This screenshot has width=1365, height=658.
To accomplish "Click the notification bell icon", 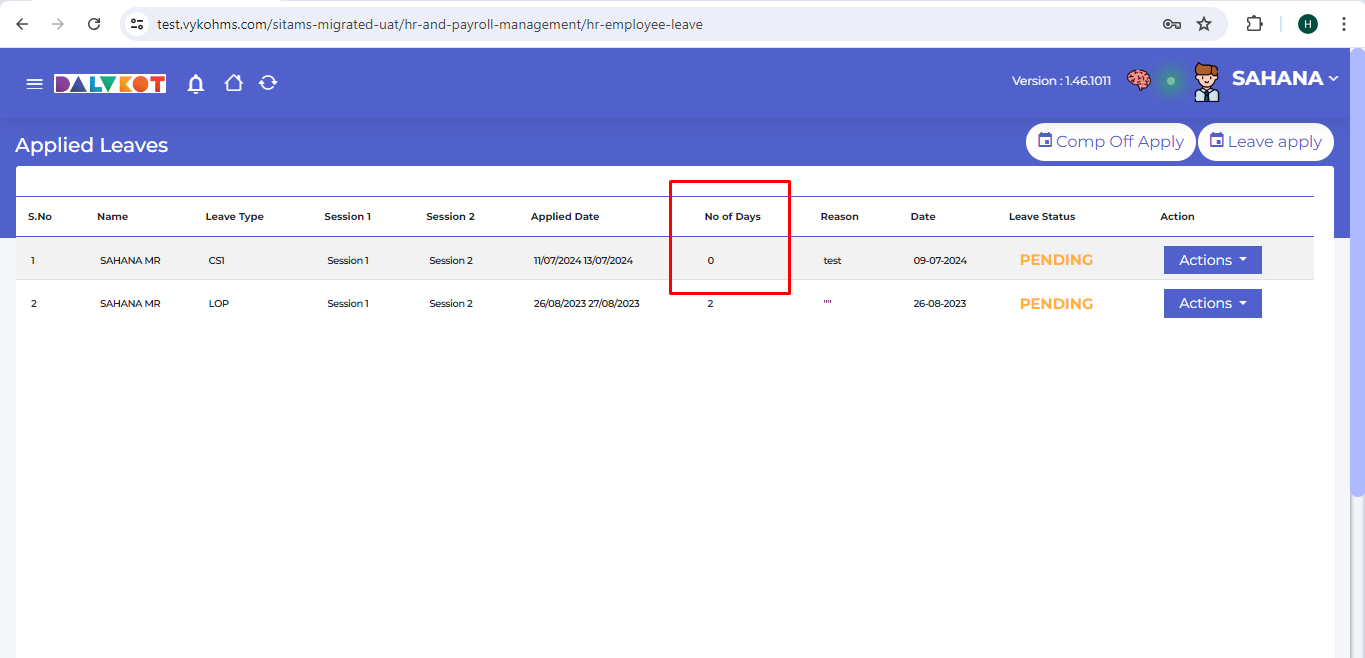I will [196, 84].
